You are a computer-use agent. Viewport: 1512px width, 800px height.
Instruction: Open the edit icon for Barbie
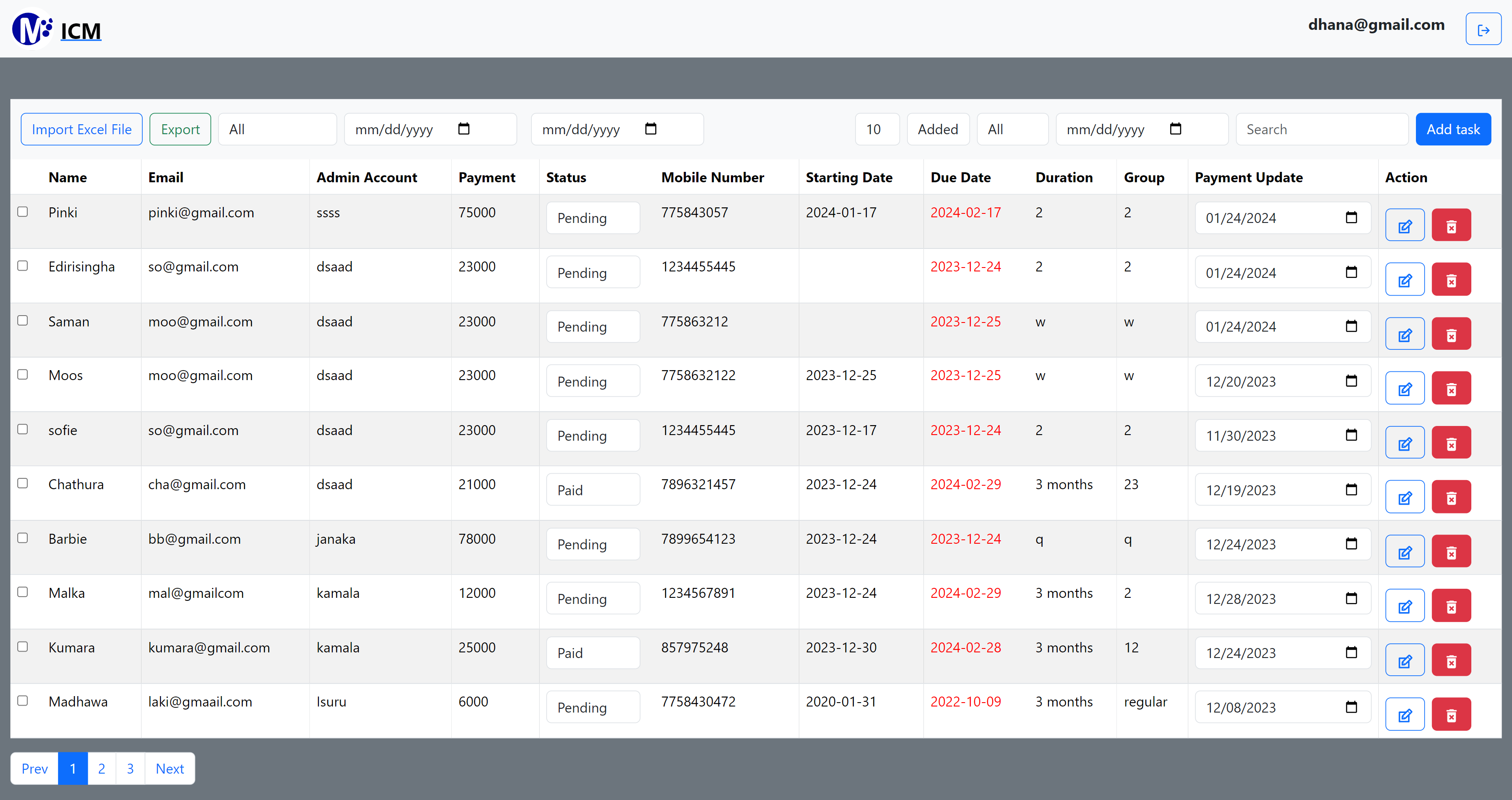(x=1405, y=551)
